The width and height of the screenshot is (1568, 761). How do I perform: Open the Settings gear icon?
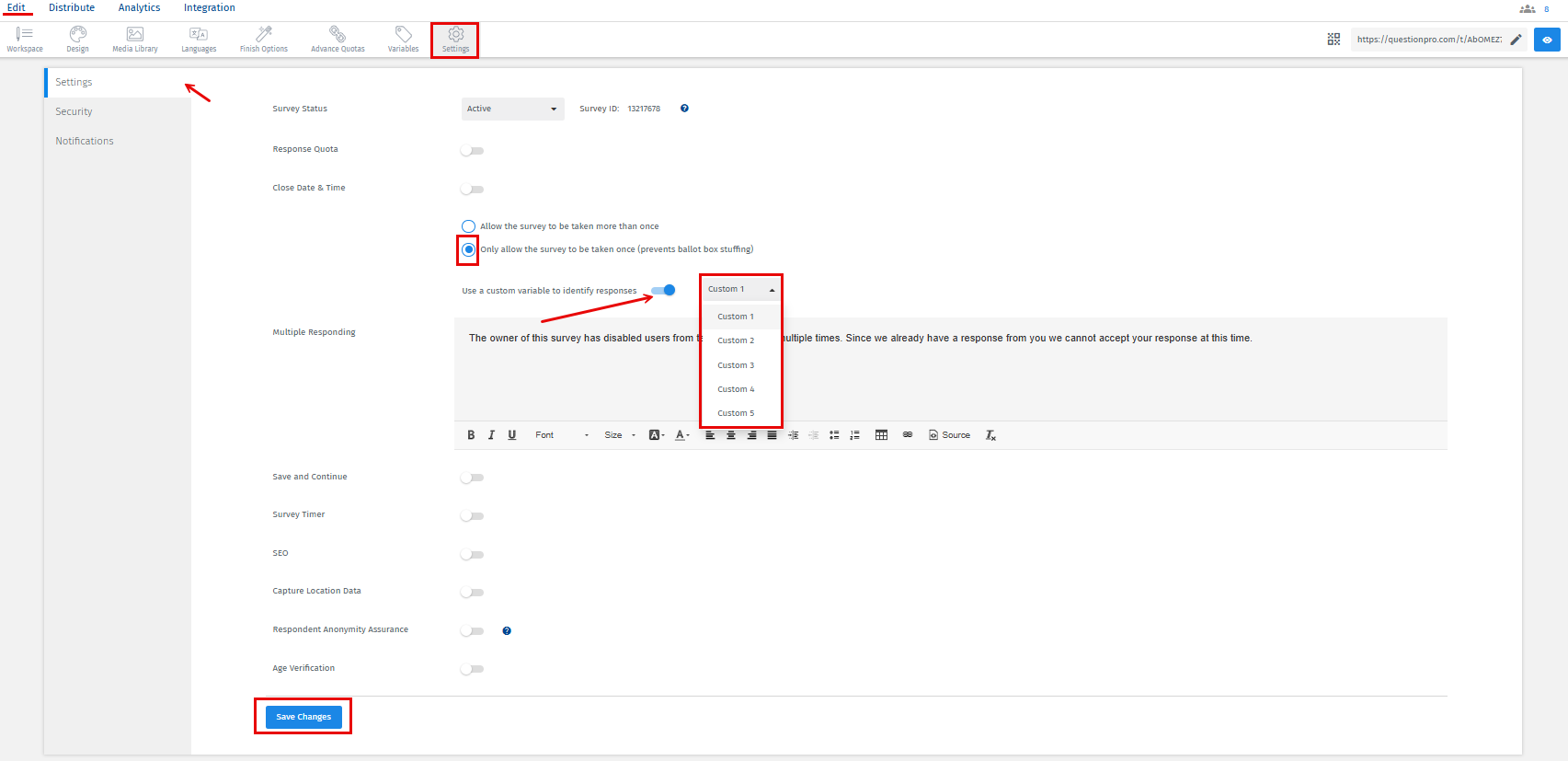[x=455, y=40]
